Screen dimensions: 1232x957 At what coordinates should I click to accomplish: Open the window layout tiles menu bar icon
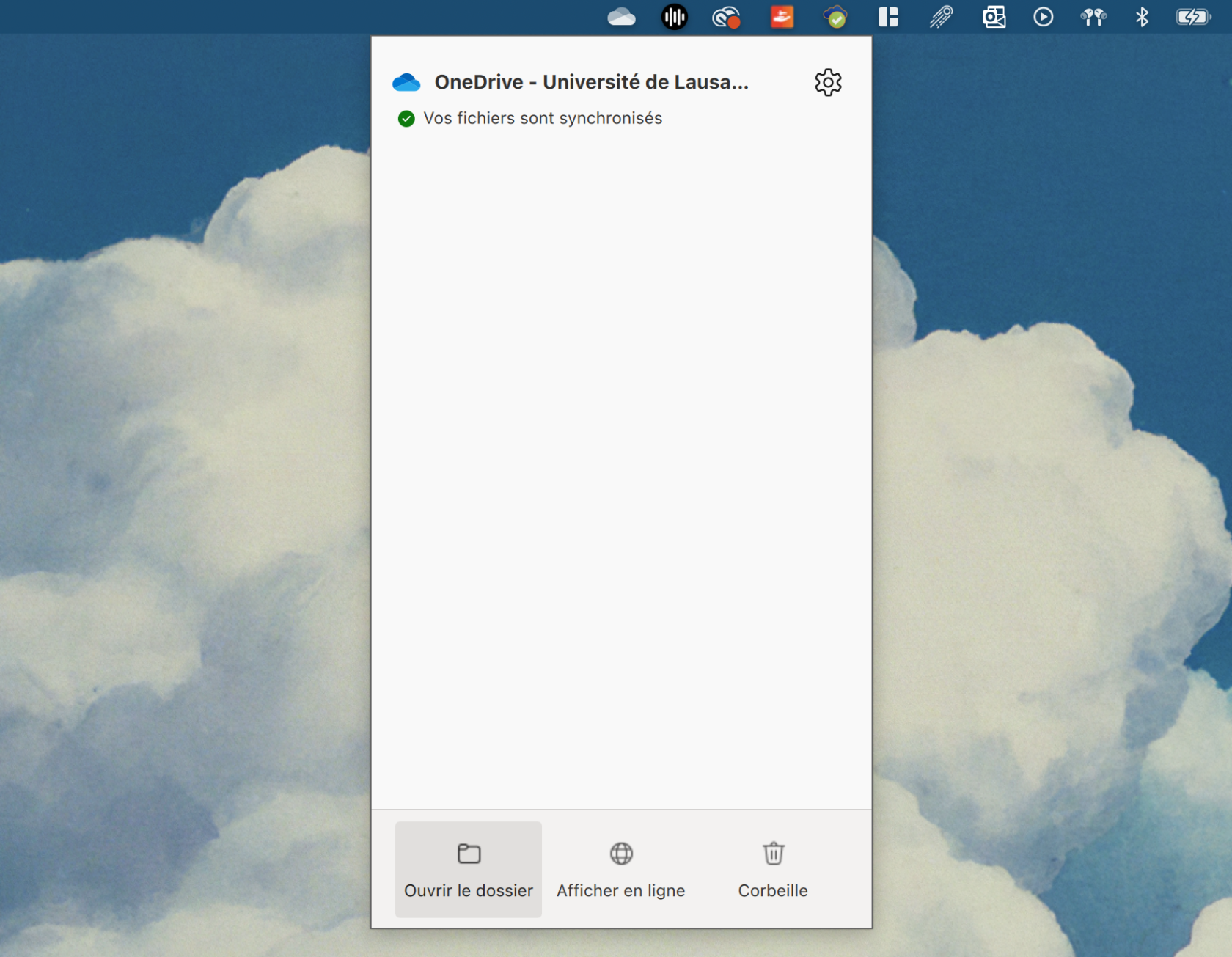click(888, 17)
